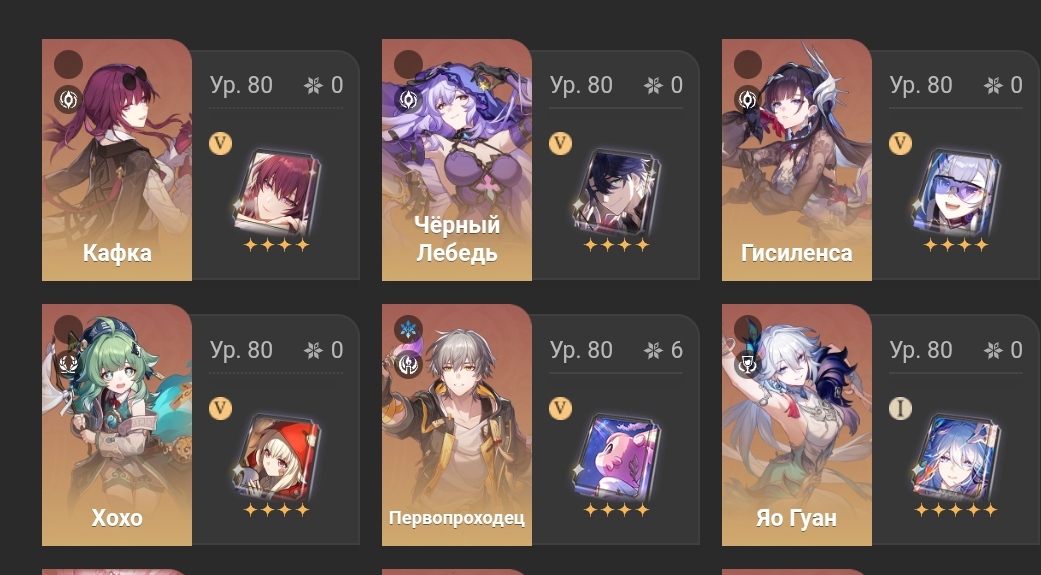Click the Nihility path icon on Kafka
This screenshot has width=1041, height=575.
click(x=68, y=100)
